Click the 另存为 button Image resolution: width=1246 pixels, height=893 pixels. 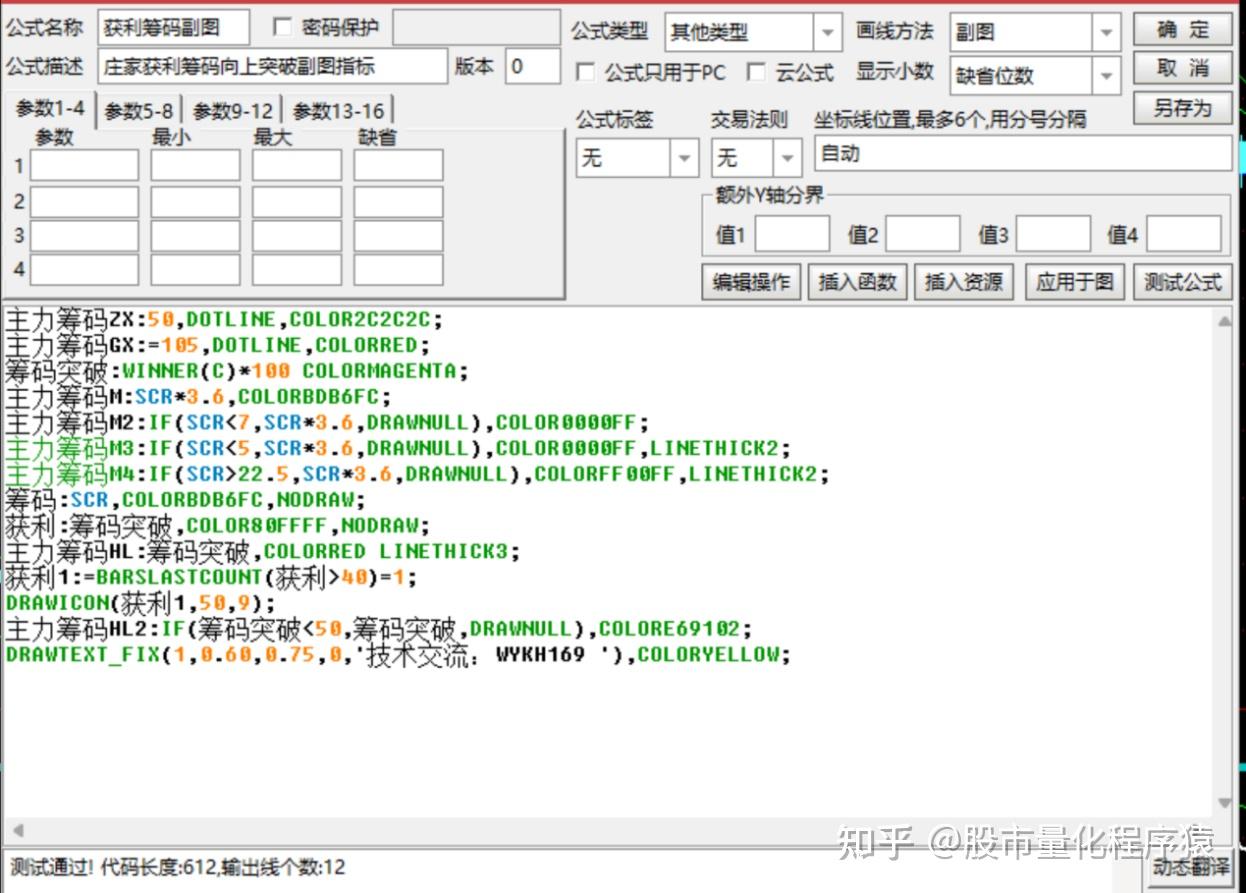(x=1183, y=107)
